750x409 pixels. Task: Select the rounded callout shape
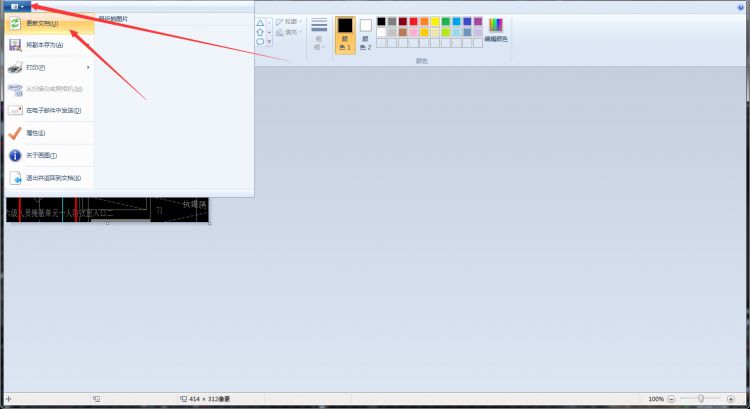click(x=260, y=42)
